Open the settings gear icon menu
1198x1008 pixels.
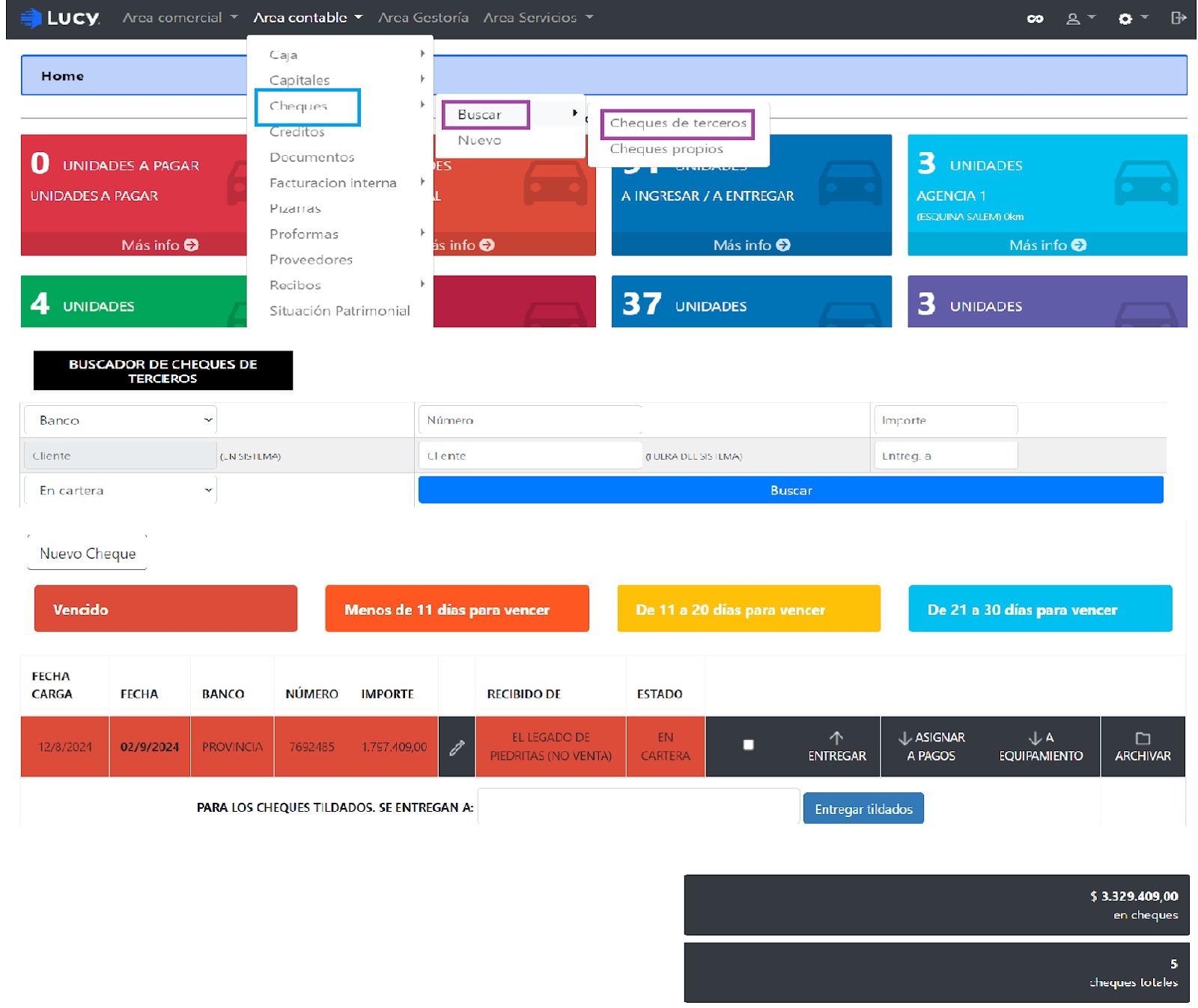click(x=1131, y=19)
